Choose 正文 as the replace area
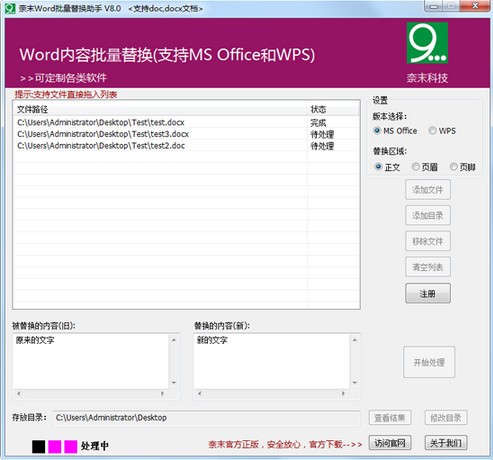Viewport: 493px width, 460px height. click(x=387, y=167)
